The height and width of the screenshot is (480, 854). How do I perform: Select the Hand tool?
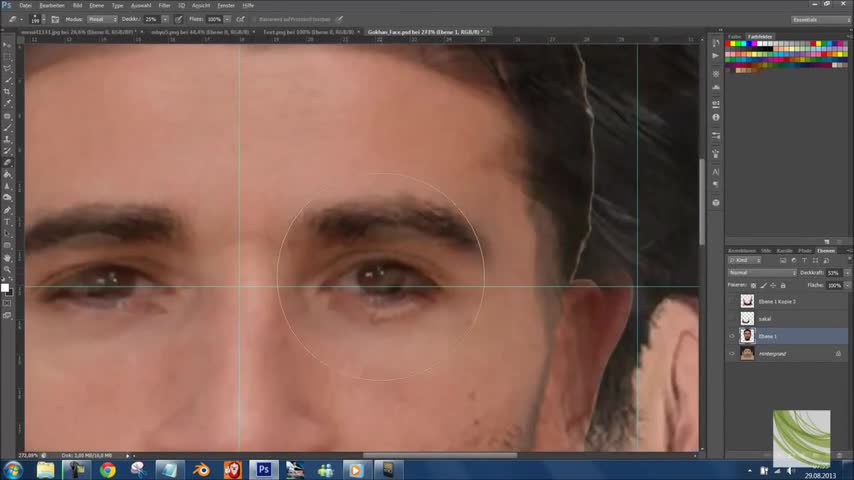7,257
